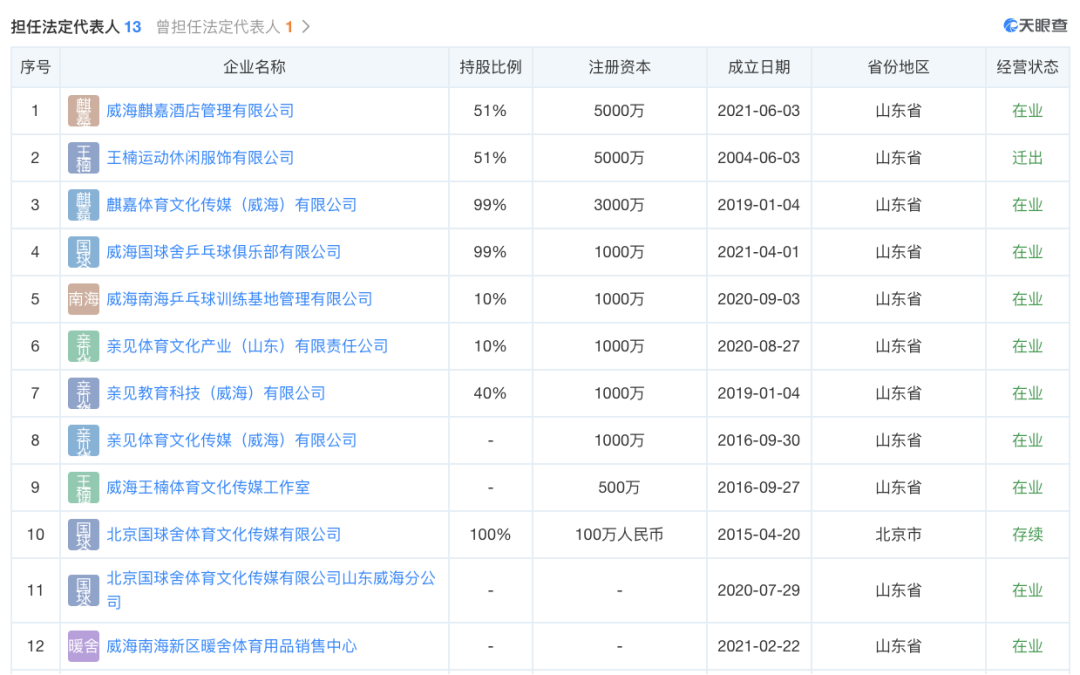Open 亲见体育文化产业（山东）有限责任公司 link

(247, 346)
